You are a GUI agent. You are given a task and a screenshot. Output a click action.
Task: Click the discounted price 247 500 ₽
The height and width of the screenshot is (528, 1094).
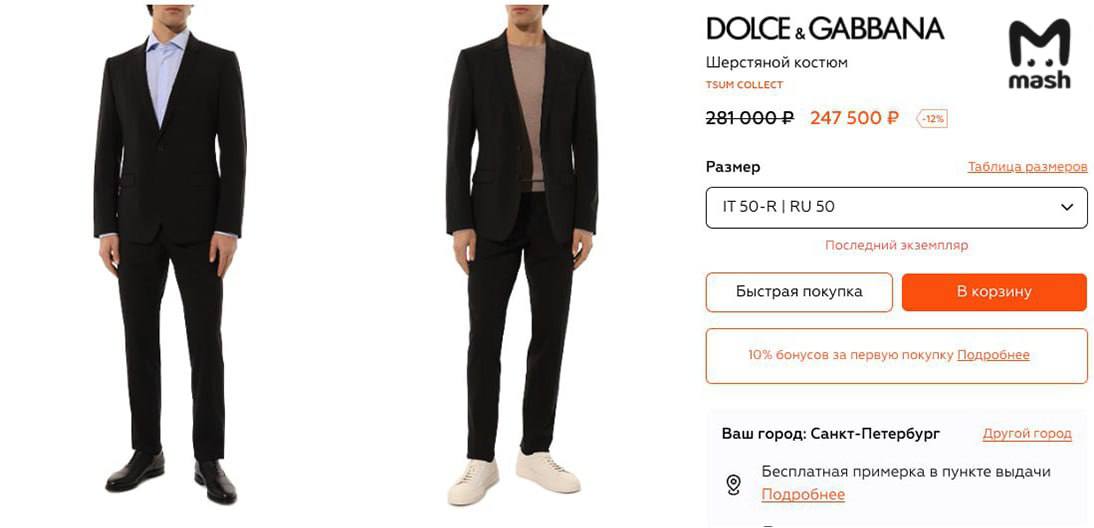854,118
